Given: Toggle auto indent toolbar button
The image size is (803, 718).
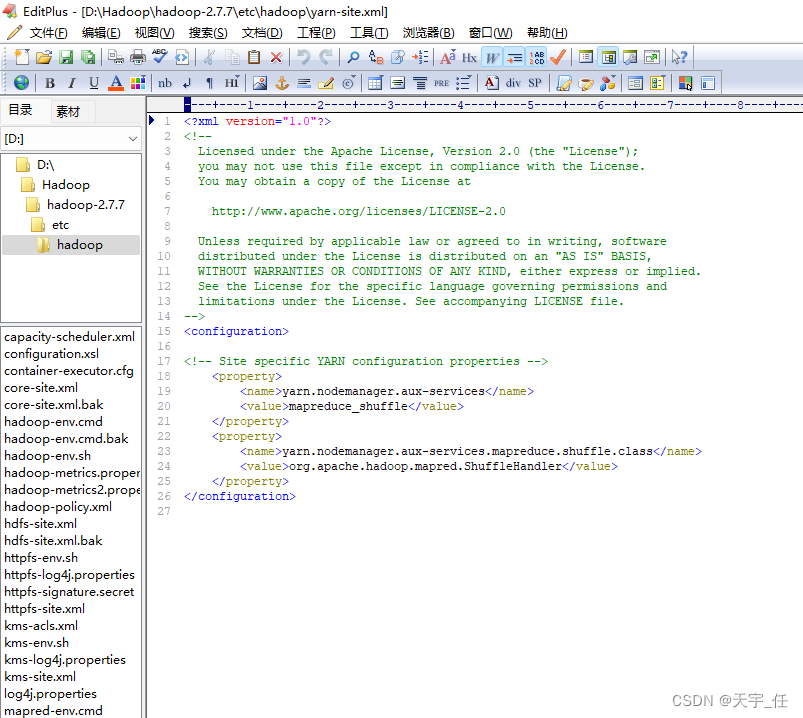Looking at the screenshot, I should click(x=514, y=57).
